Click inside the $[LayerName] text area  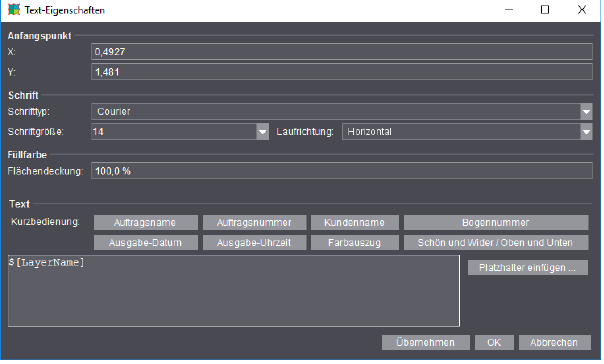pos(233,291)
